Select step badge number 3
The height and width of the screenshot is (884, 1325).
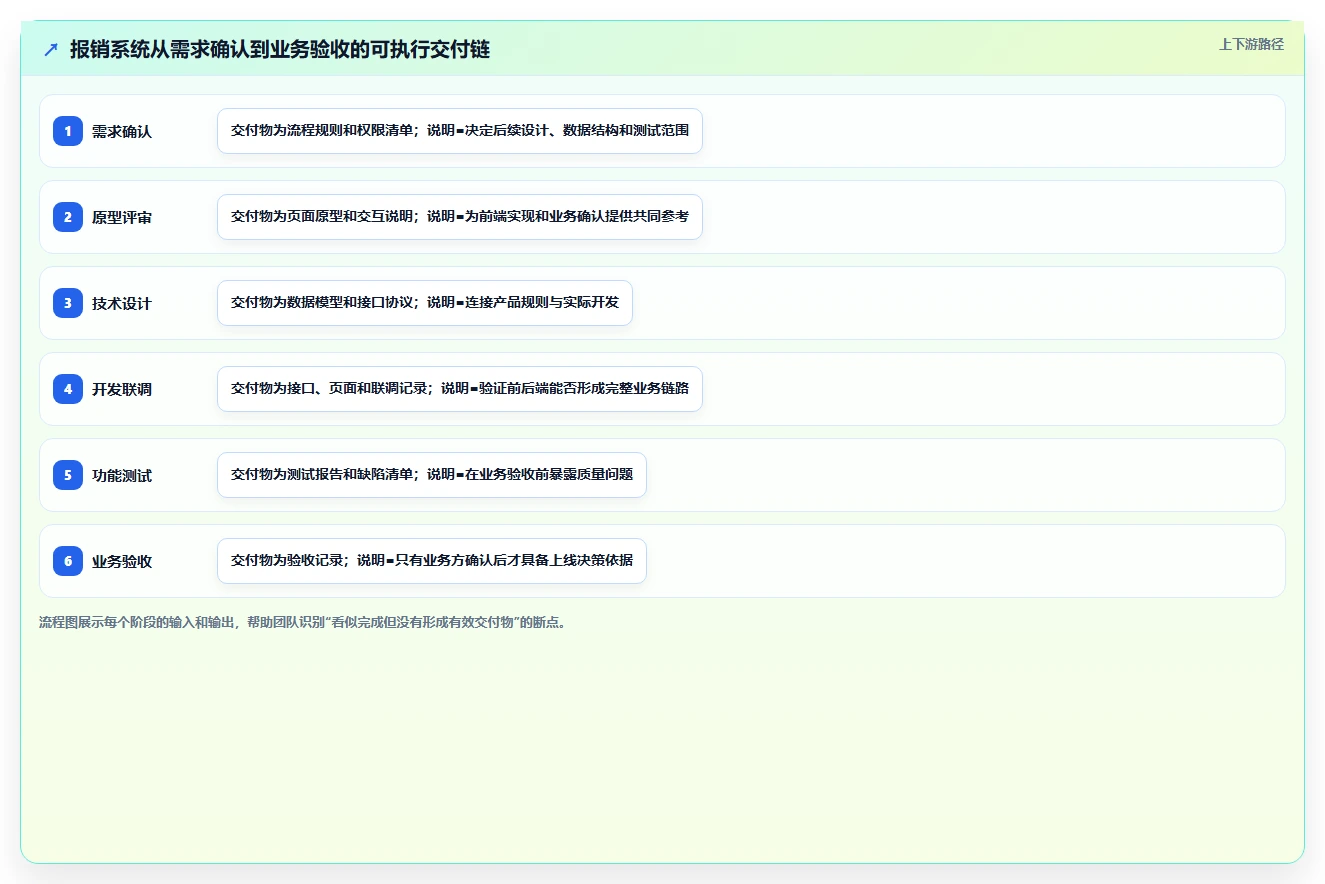tap(68, 303)
